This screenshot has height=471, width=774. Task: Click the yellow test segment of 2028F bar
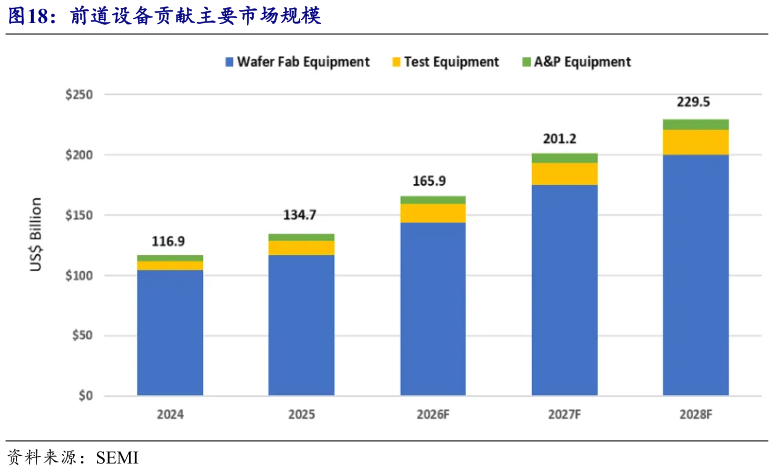point(696,143)
